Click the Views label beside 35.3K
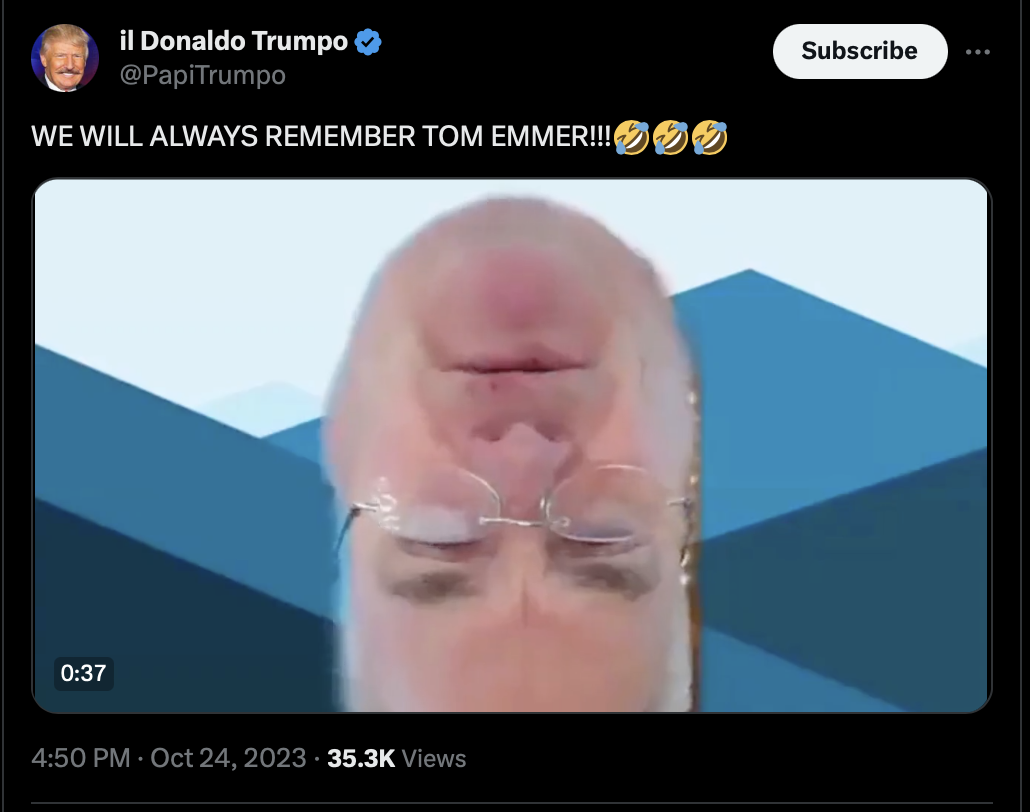 pyautogui.click(x=434, y=758)
